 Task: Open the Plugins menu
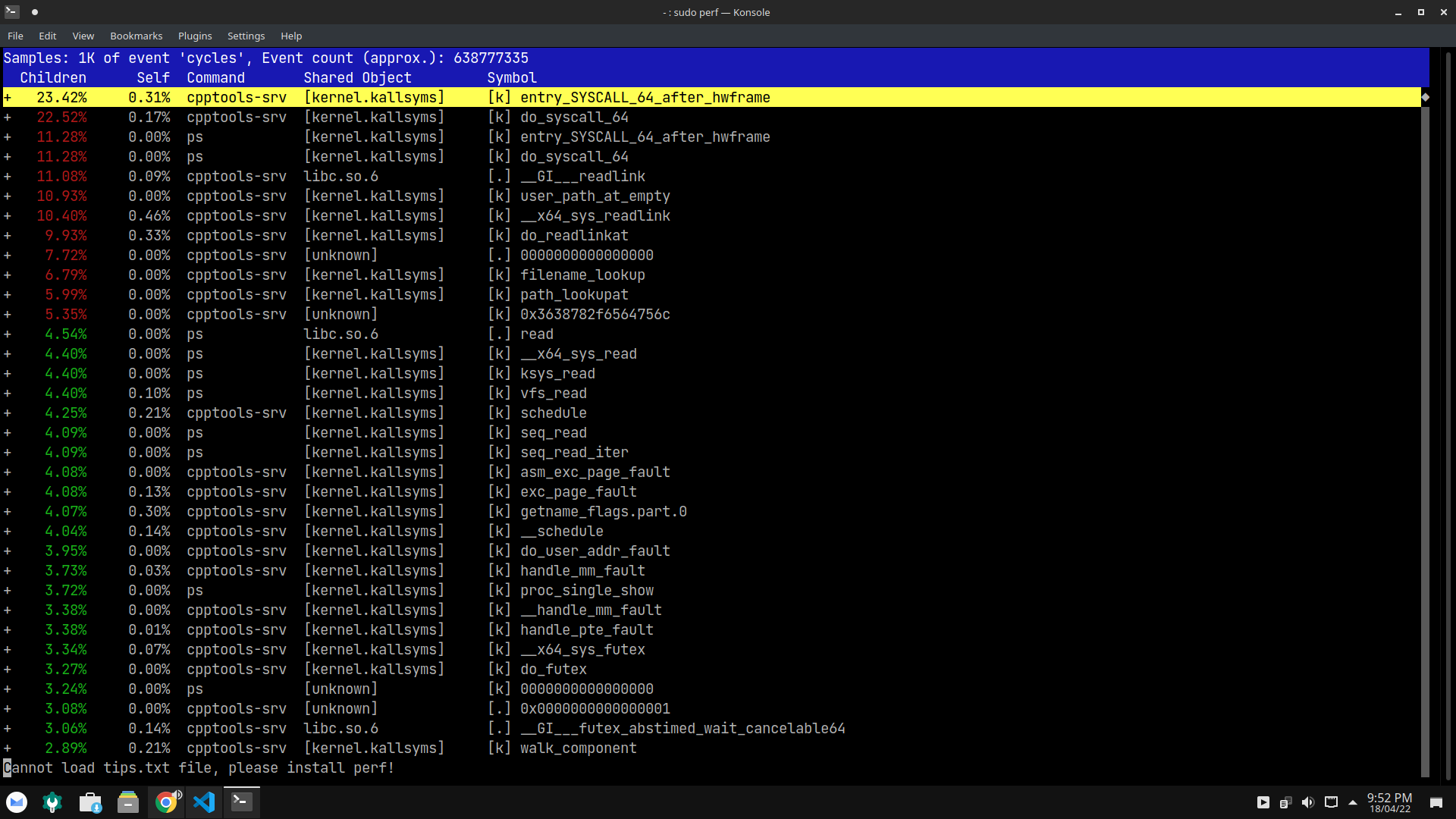[x=194, y=36]
